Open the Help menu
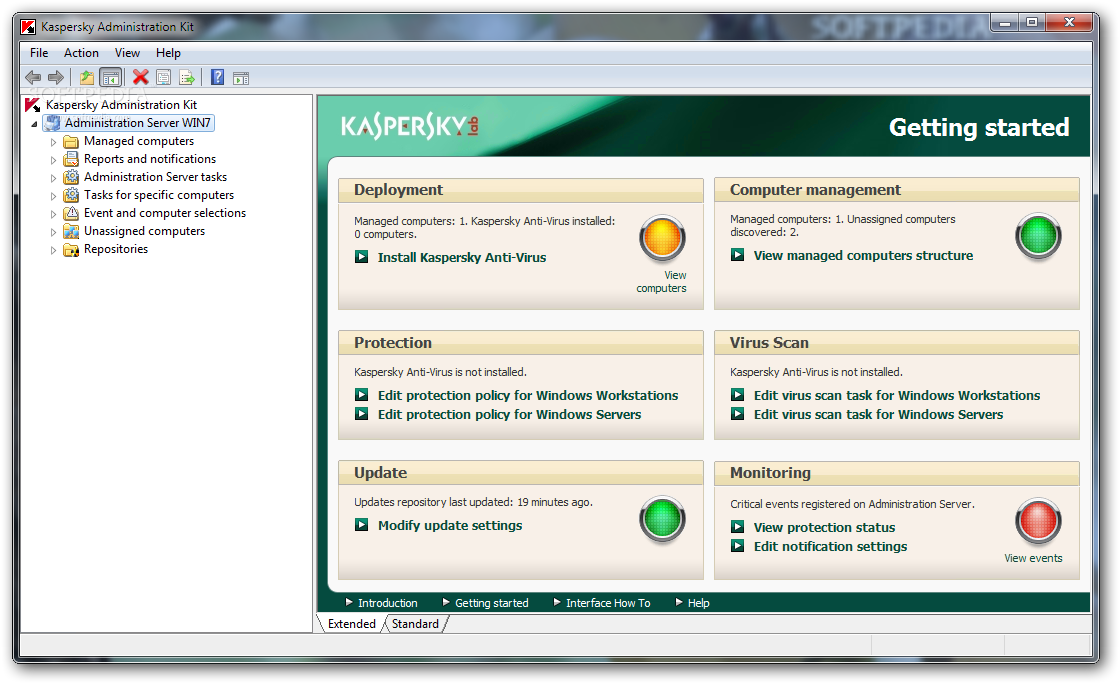Screen dimensions: 1120x684 (x=169, y=53)
